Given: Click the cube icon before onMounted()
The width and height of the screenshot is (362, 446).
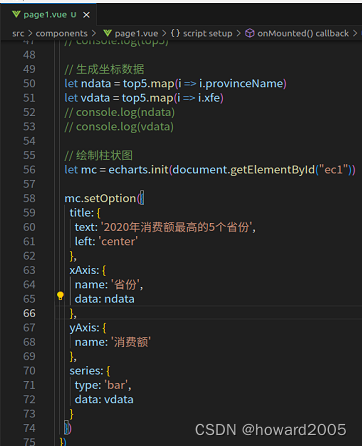Looking at the screenshot, I should point(250,33).
